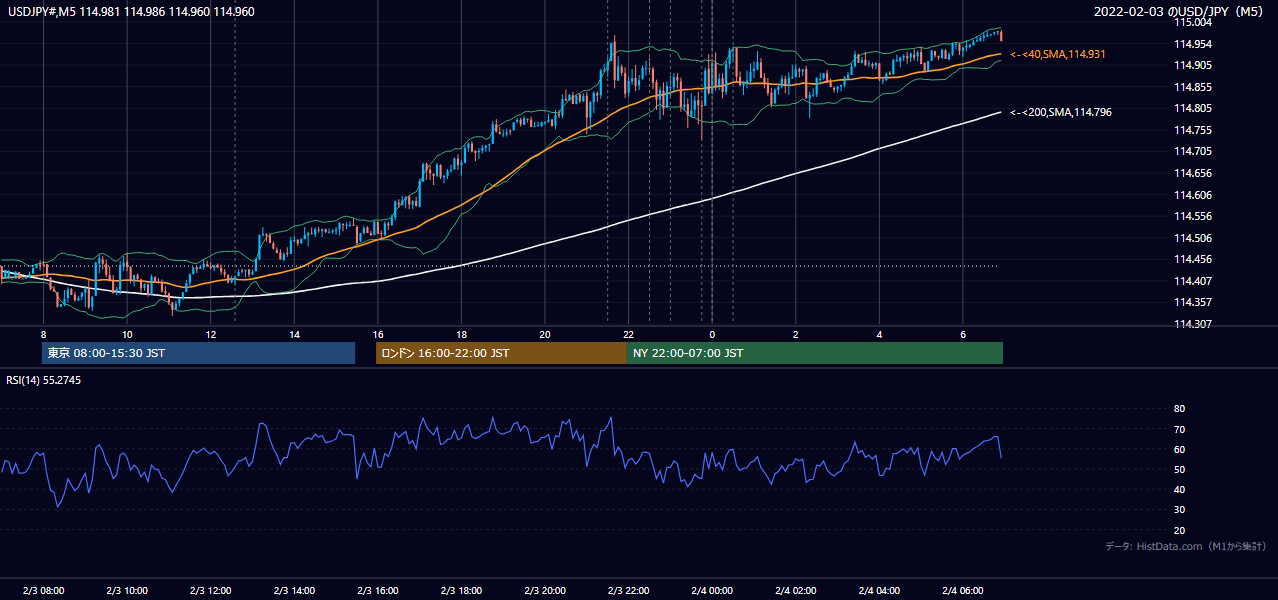Click hour label 14 under price chart
Screen dimensions: 1278x600
(x=294, y=334)
